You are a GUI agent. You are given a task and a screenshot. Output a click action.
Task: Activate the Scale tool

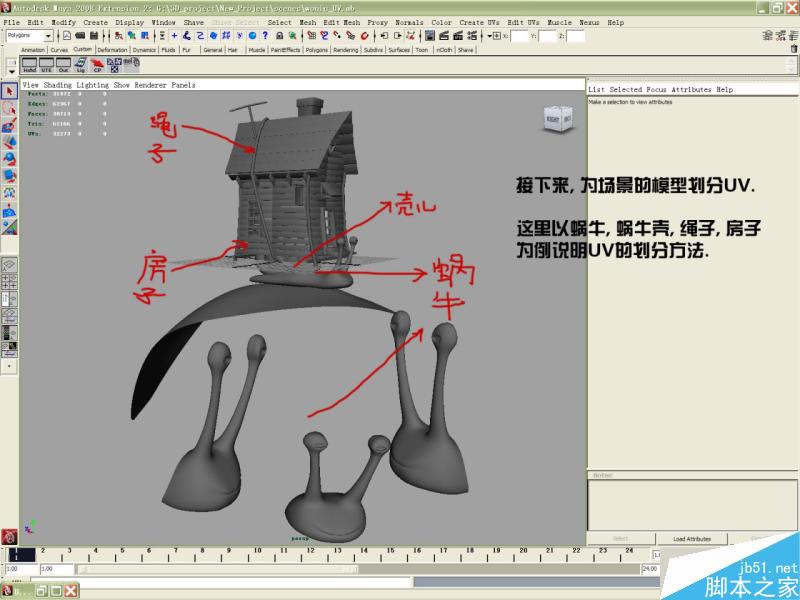tap(9, 176)
